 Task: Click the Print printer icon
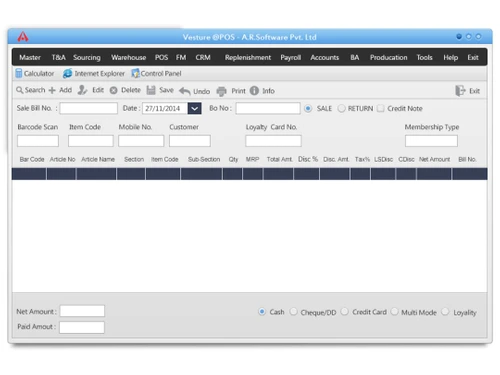tap(221, 91)
